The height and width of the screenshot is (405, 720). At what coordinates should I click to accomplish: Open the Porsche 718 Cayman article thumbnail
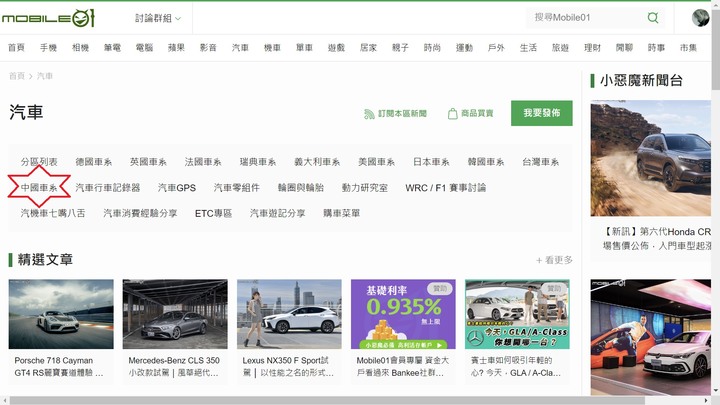(x=61, y=314)
